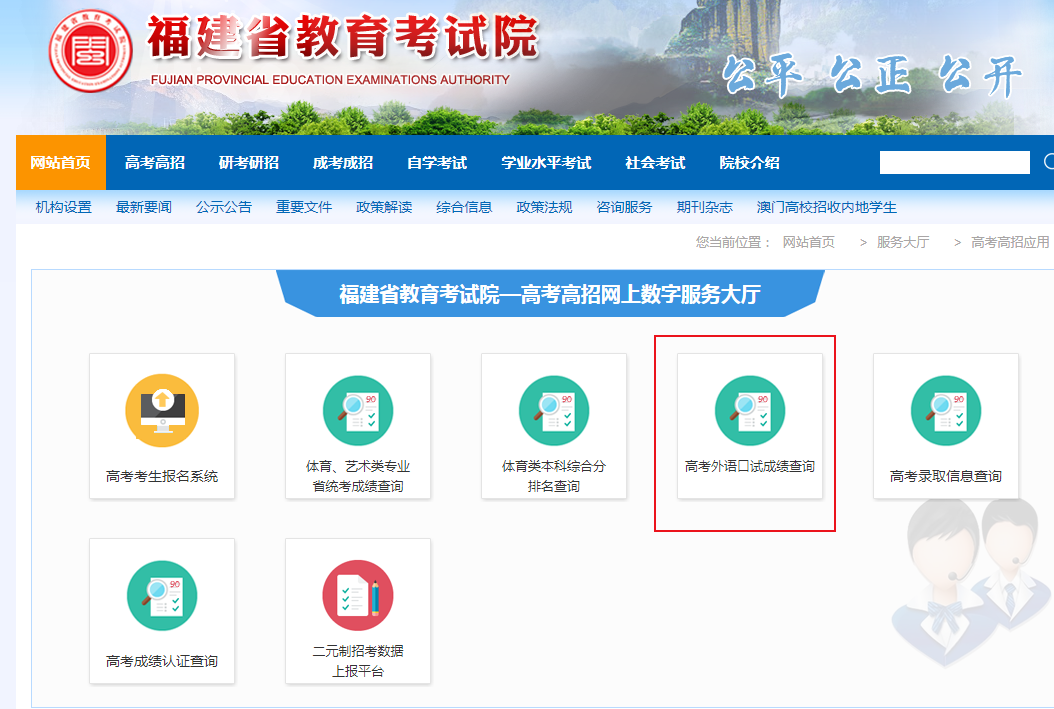Open the 高考外语口试成绩查询 magnifier icon
1054x709 pixels.
[750, 411]
